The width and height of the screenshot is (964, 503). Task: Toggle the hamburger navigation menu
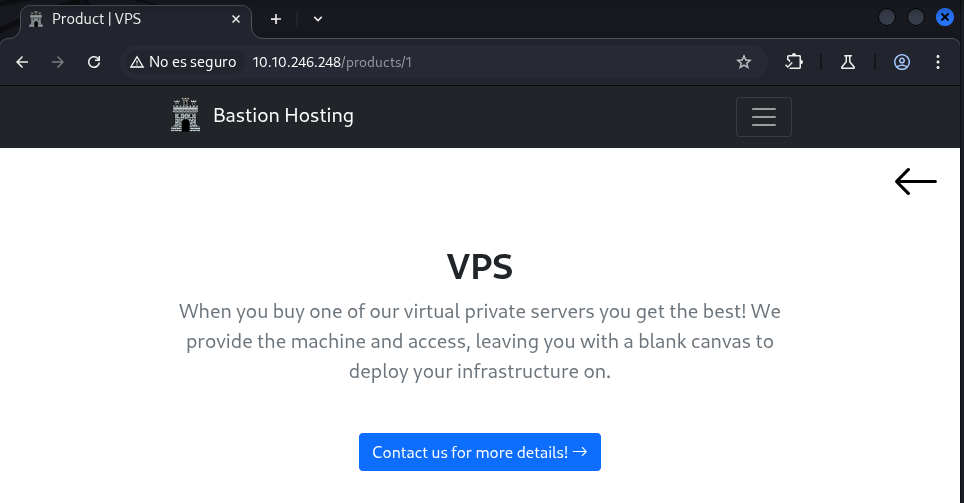pyautogui.click(x=764, y=117)
